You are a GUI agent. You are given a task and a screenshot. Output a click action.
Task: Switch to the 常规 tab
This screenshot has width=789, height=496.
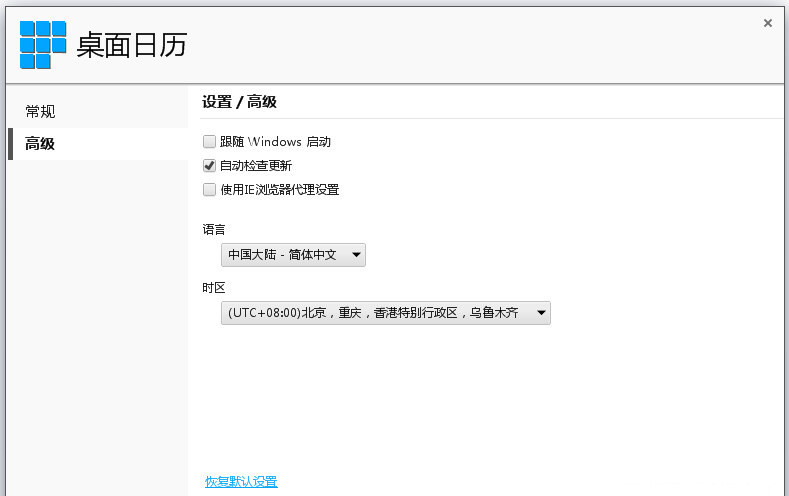pyautogui.click(x=41, y=112)
